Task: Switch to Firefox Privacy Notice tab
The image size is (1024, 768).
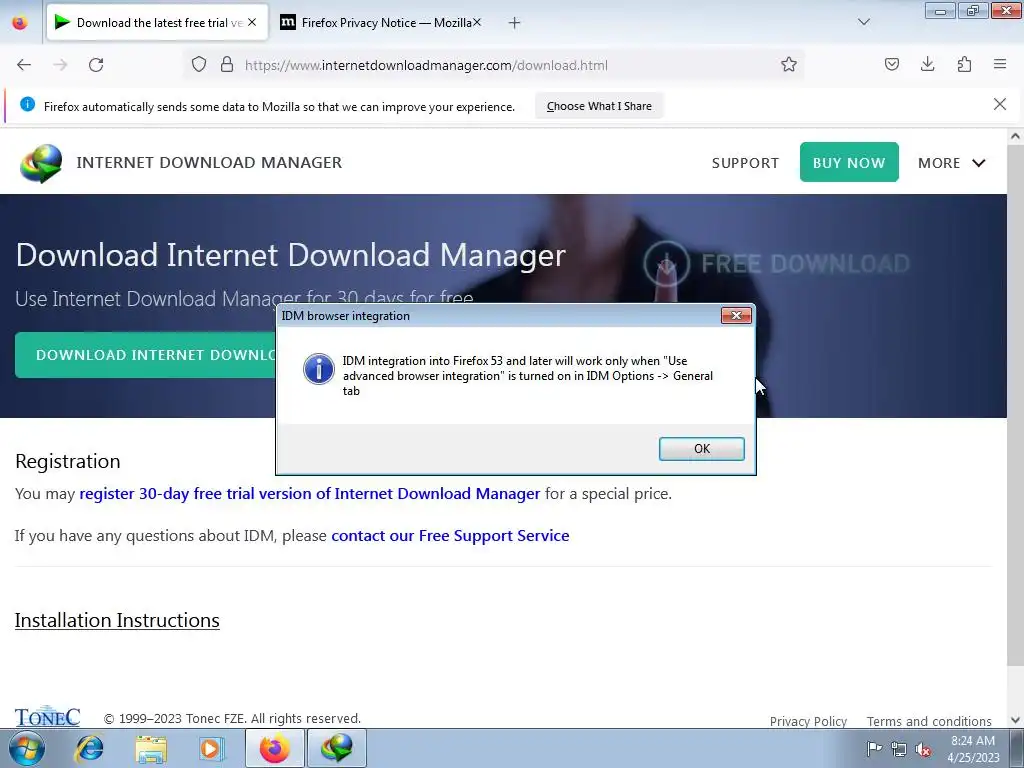Action: click(381, 23)
